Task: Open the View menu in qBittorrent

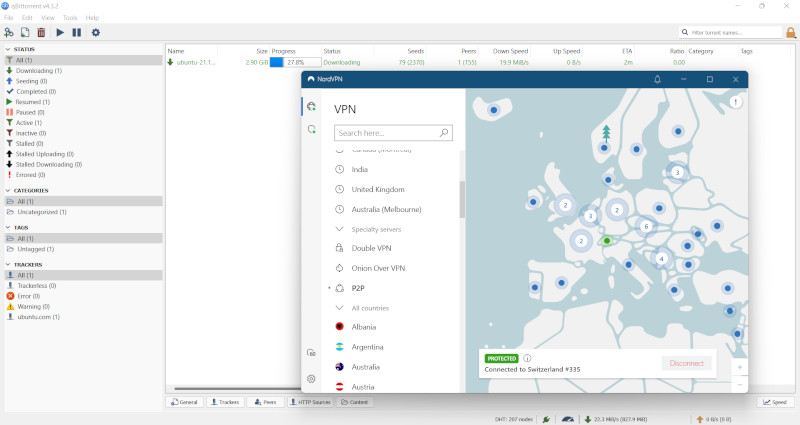Action: coord(48,18)
